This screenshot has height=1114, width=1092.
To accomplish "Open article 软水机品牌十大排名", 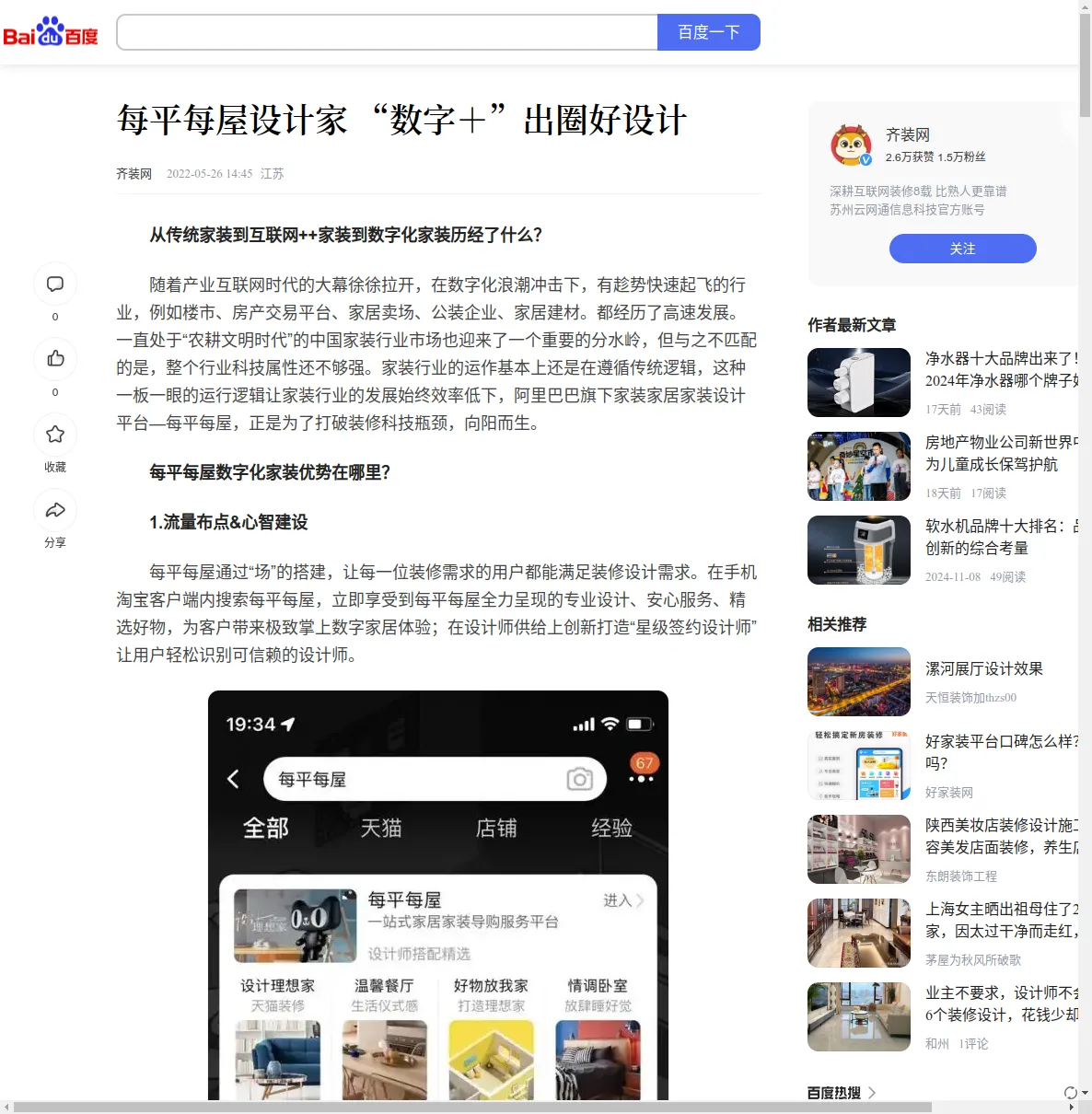I will [1002, 537].
